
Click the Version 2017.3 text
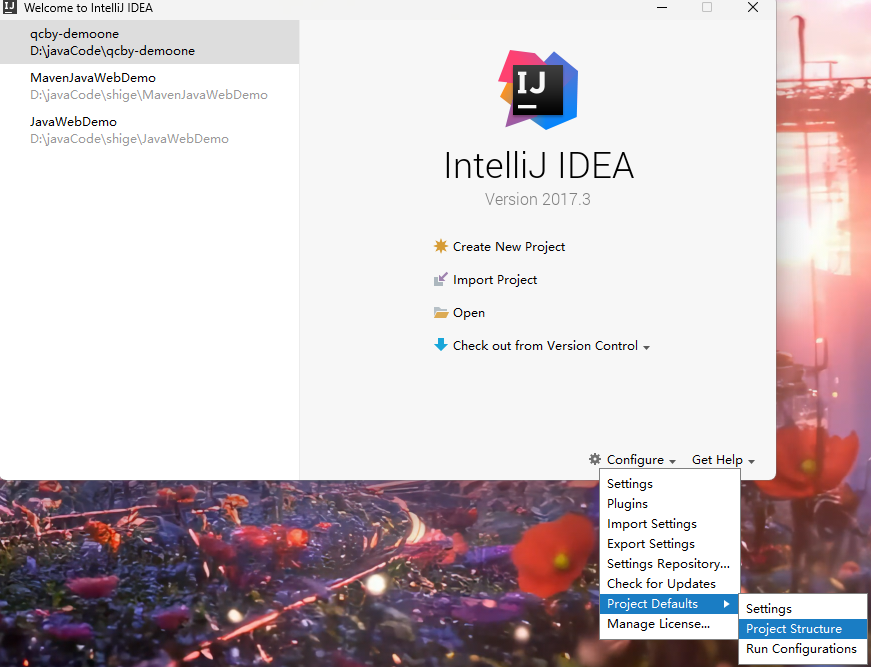point(538,199)
